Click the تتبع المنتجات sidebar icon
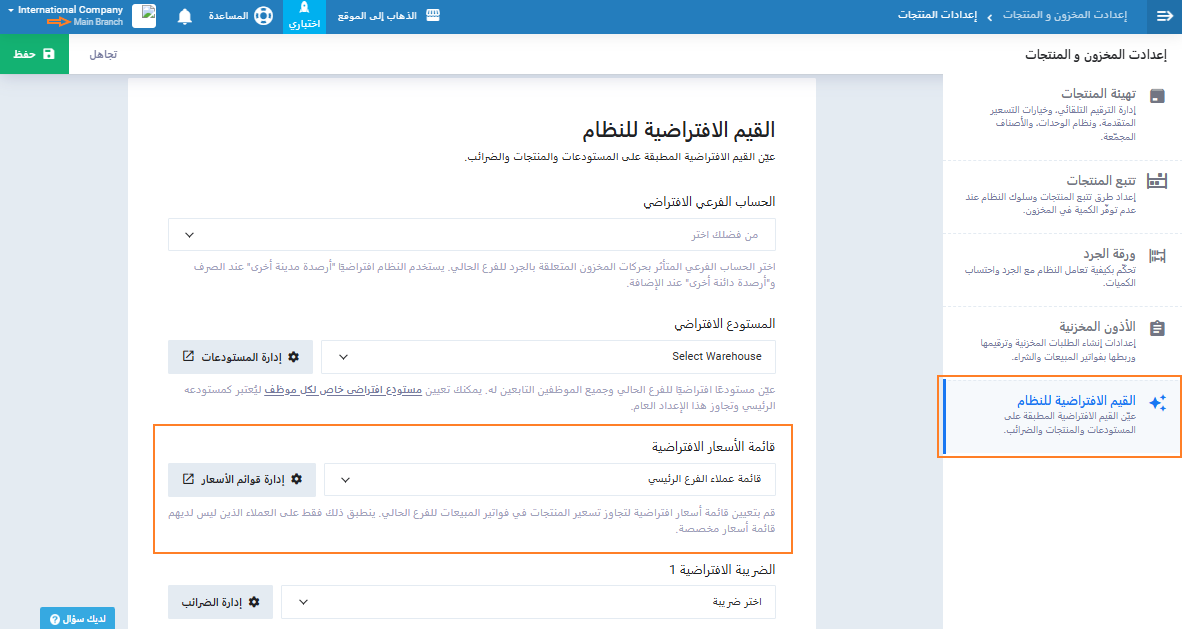 coord(1157,182)
